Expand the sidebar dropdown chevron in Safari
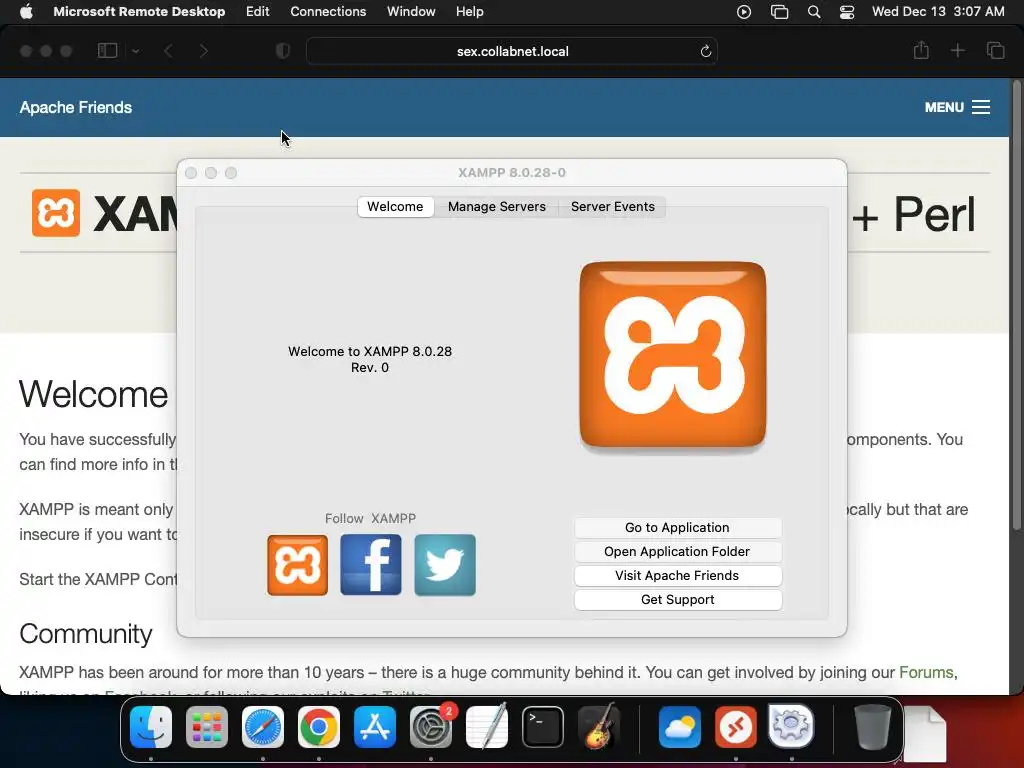1024x768 pixels. click(x=135, y=51)
